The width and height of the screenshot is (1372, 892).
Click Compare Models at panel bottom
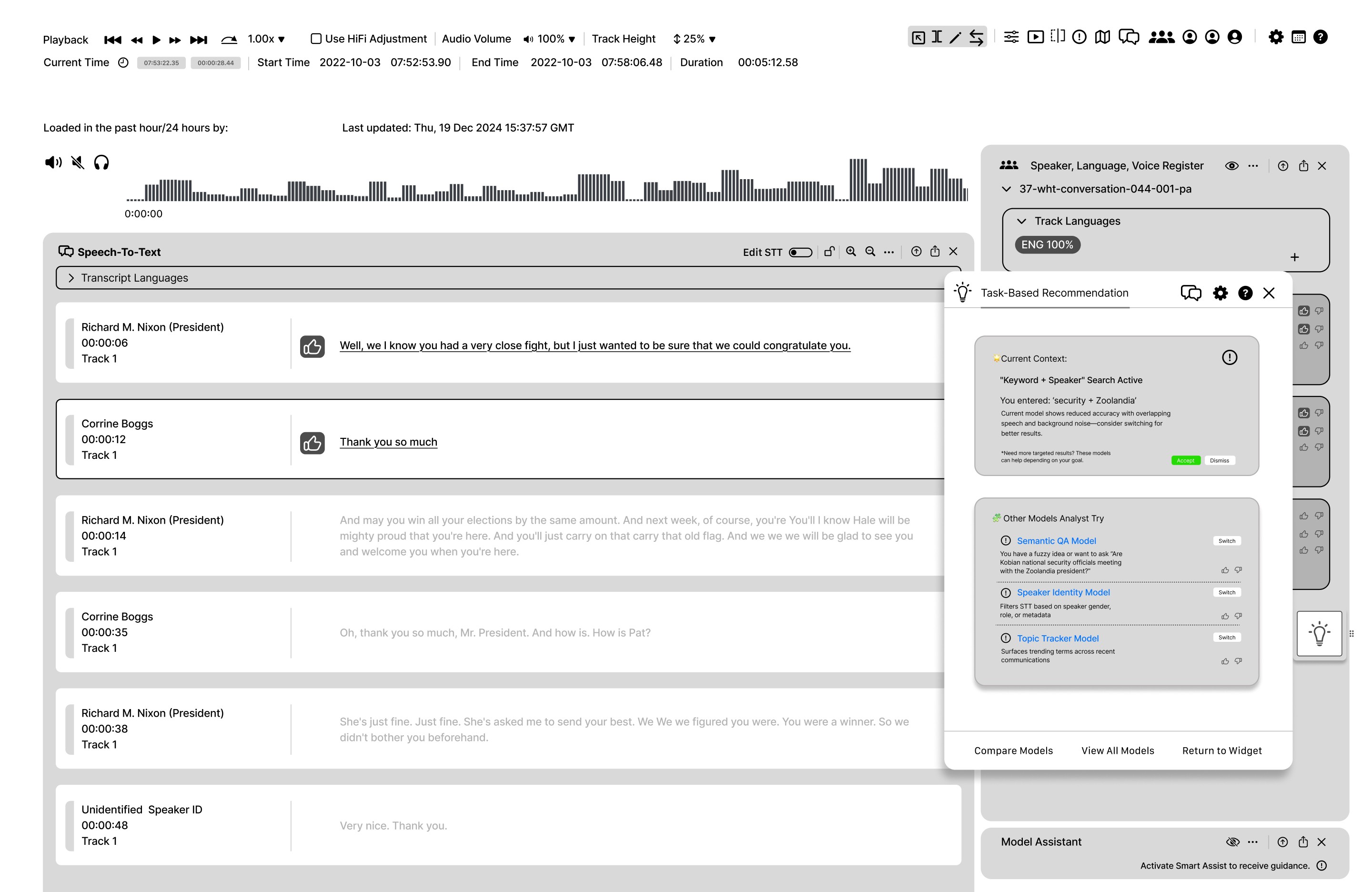[x=1013, y=750]
